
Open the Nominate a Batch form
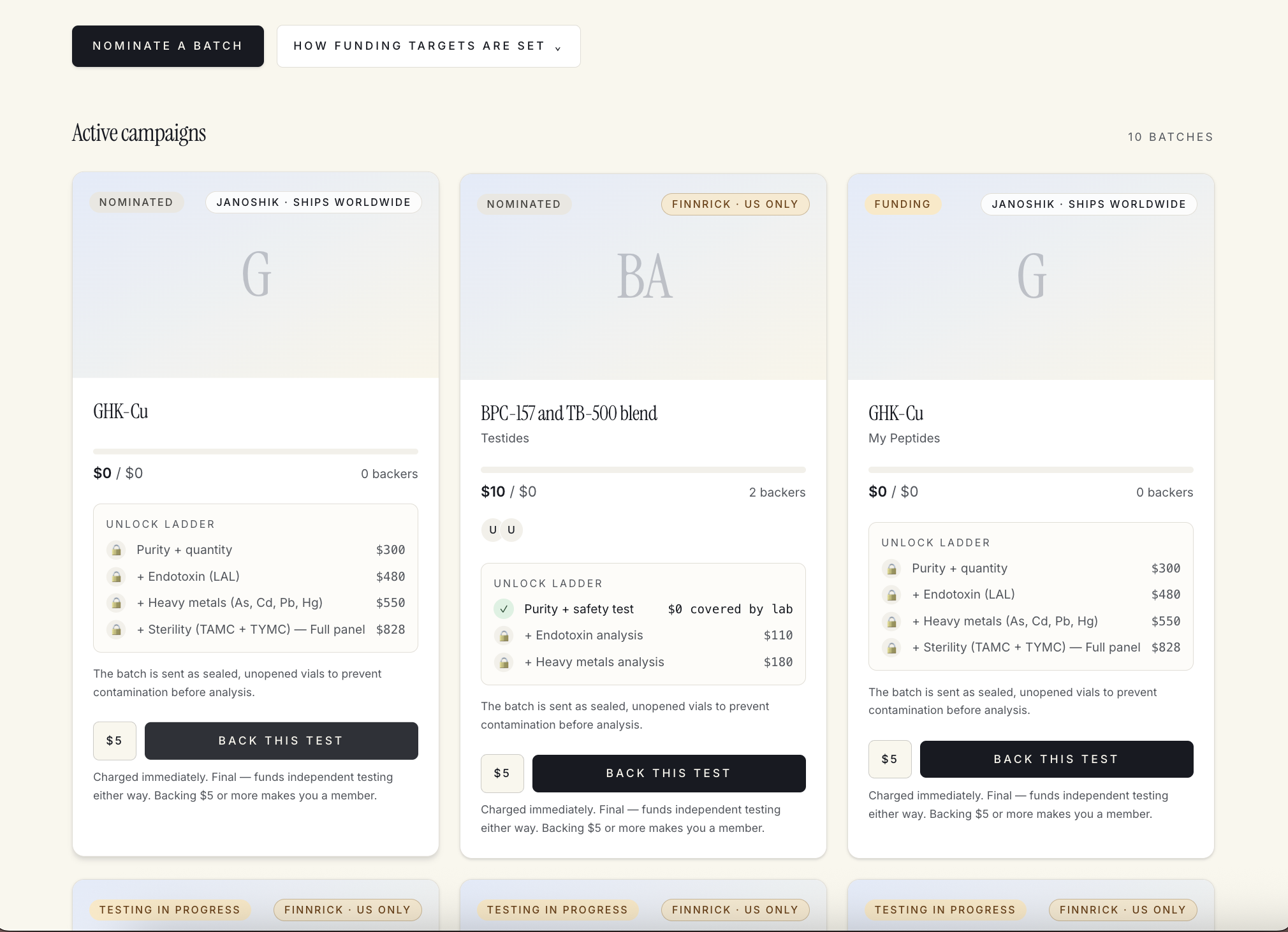point(168,46)
